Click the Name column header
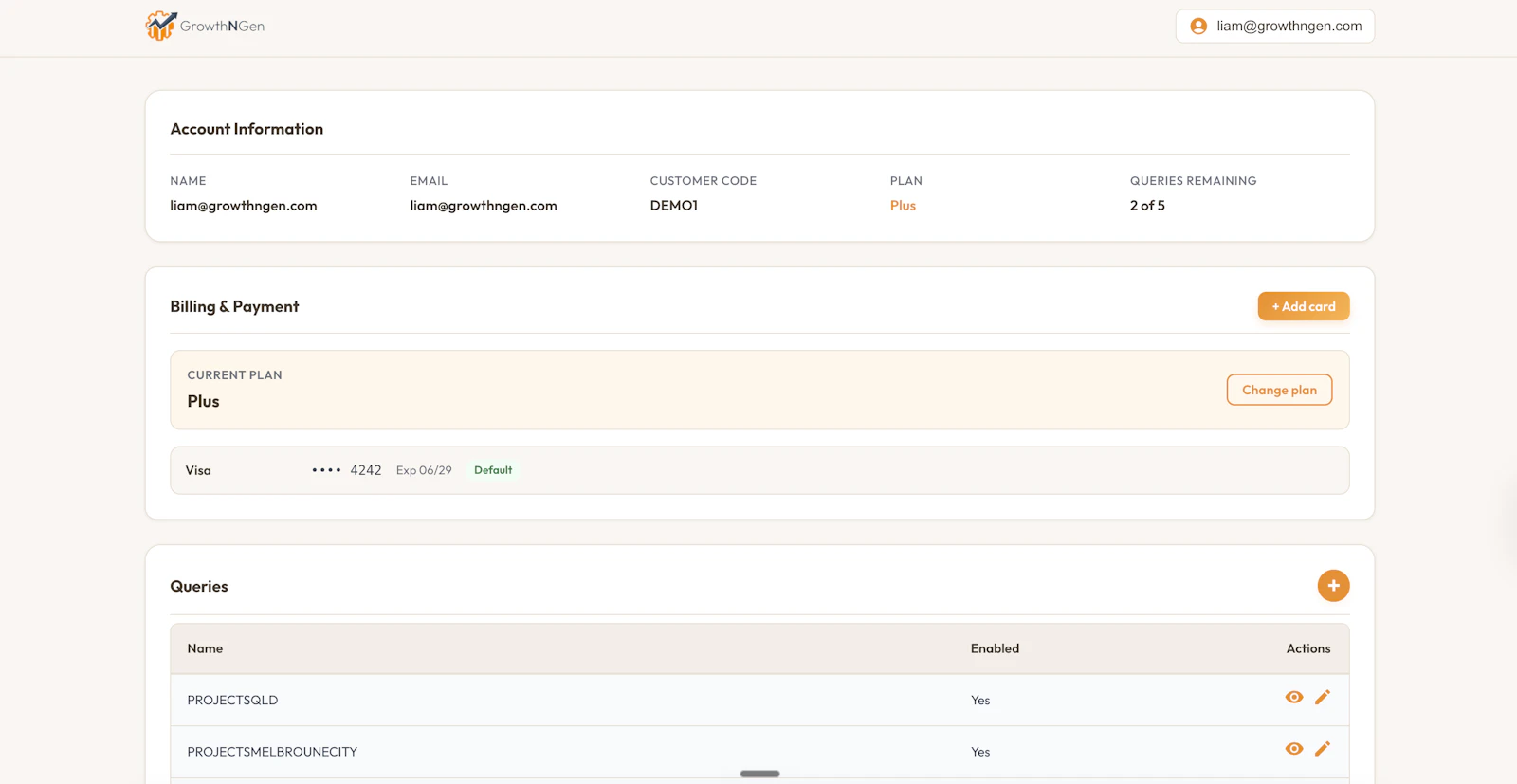 pyautogui.click(x=205, y=648)
